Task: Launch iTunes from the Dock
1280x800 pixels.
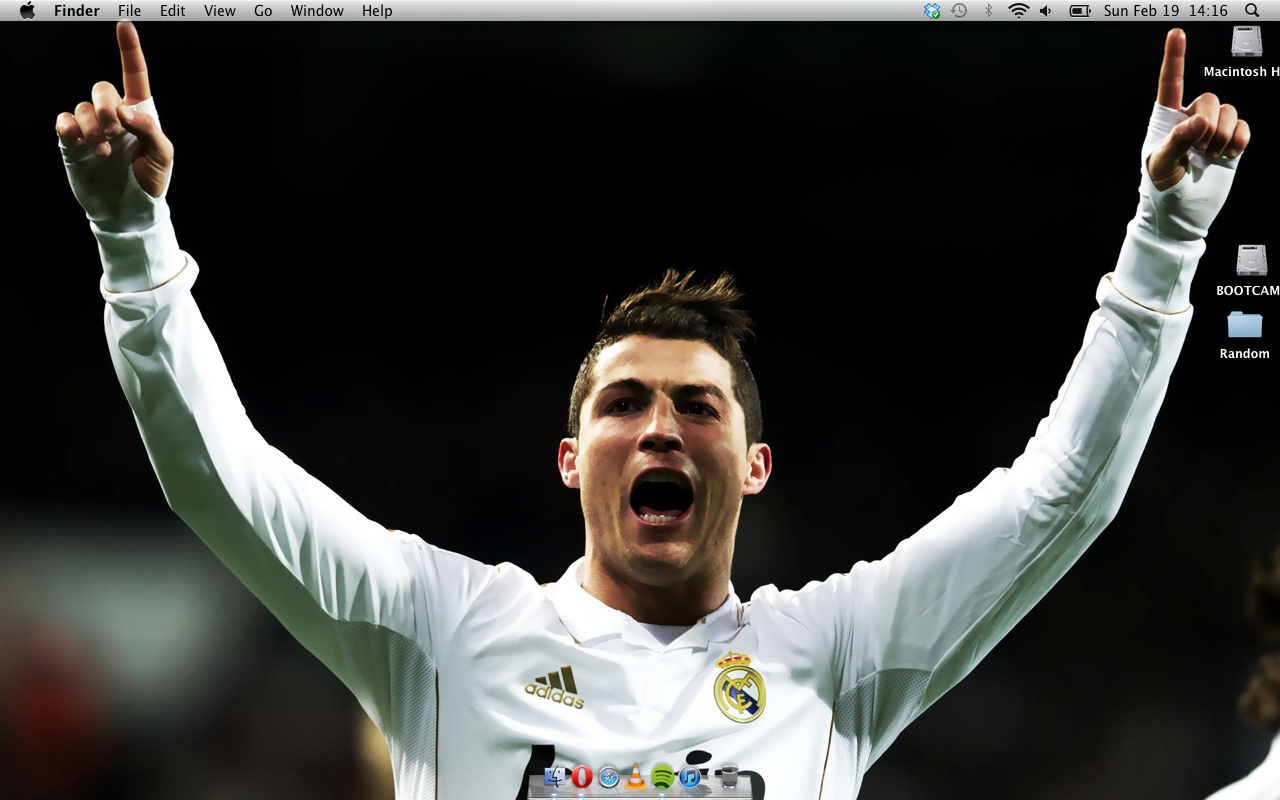Action: pos(690,777)
